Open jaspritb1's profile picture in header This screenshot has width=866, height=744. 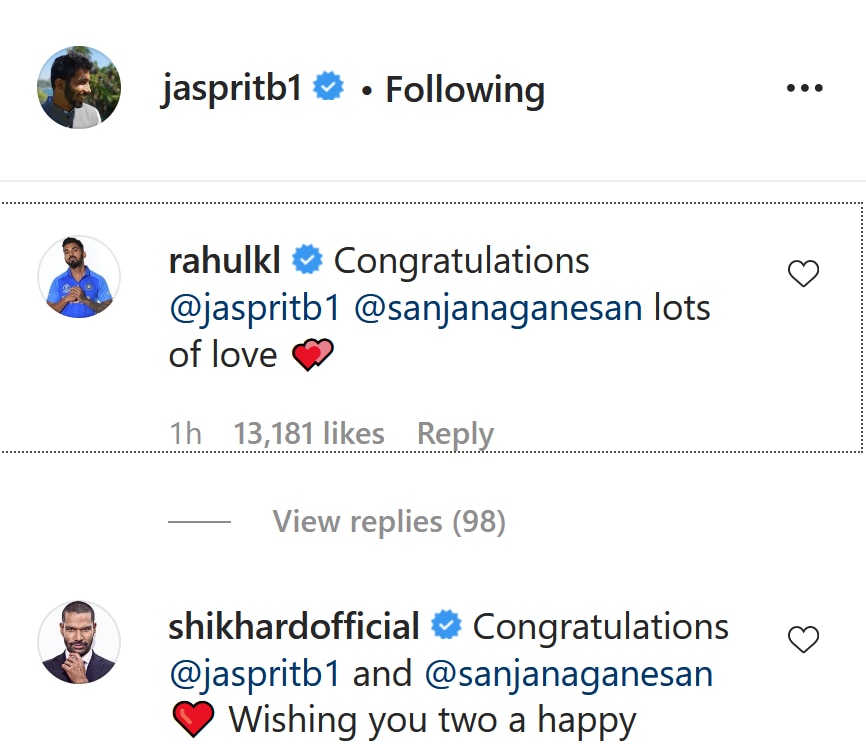[79, 87]
